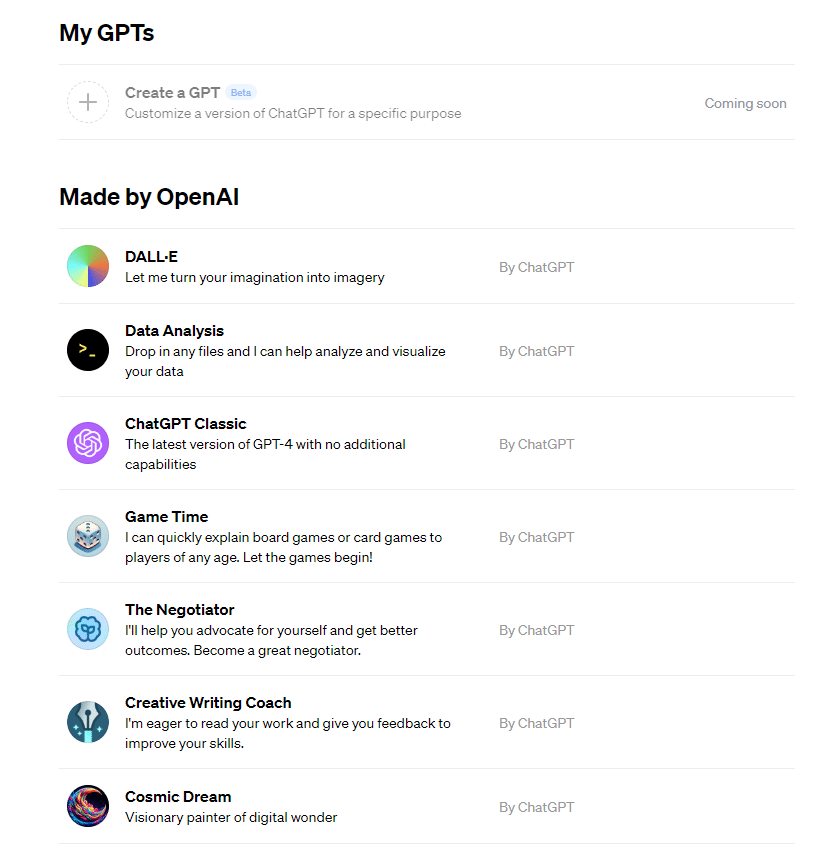The image size is (822, 852).
Task: Click the Creative Writing Coach pen icon
Action: 88,722
